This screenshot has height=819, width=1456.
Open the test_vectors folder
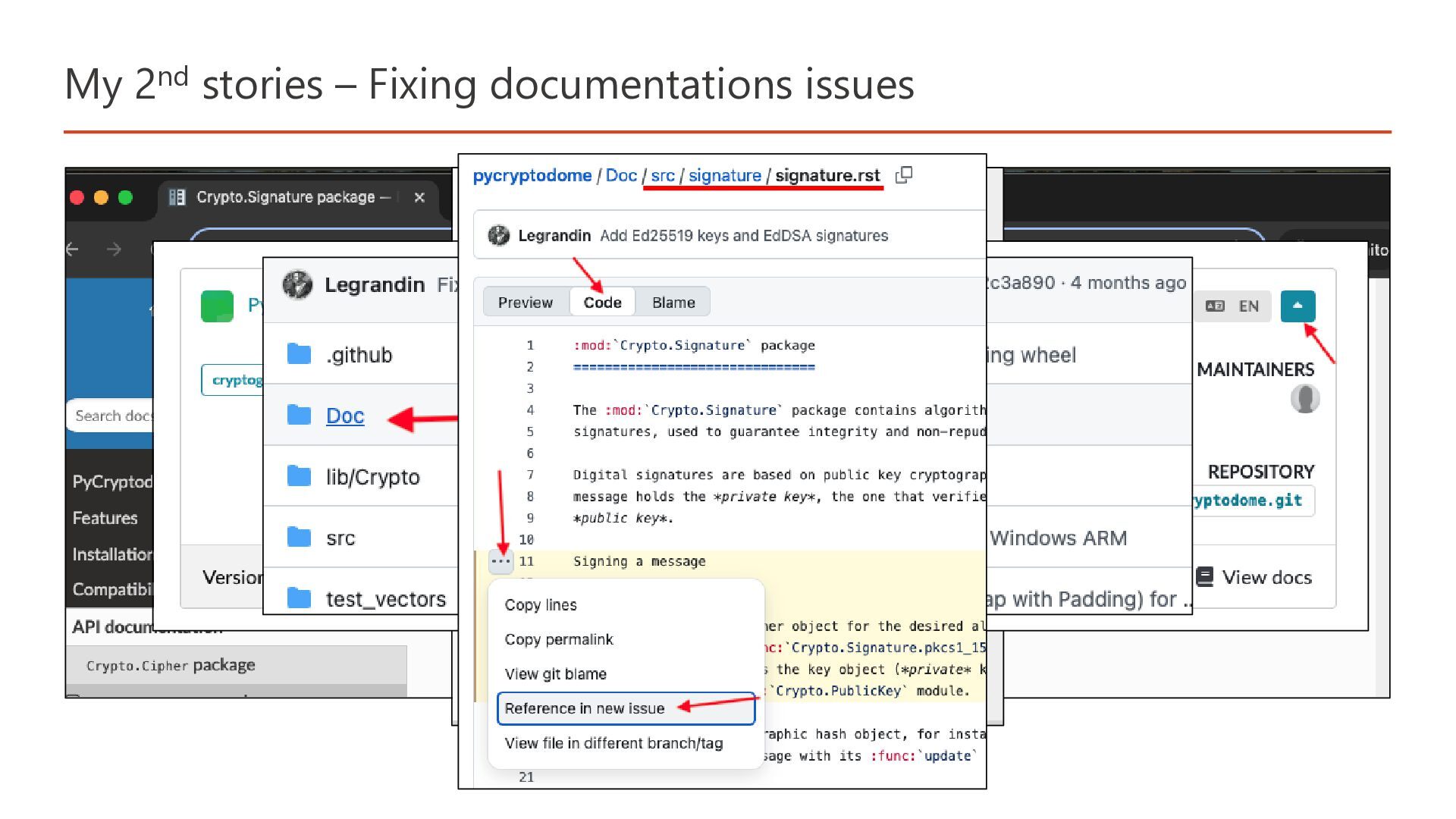click(385, 599)
